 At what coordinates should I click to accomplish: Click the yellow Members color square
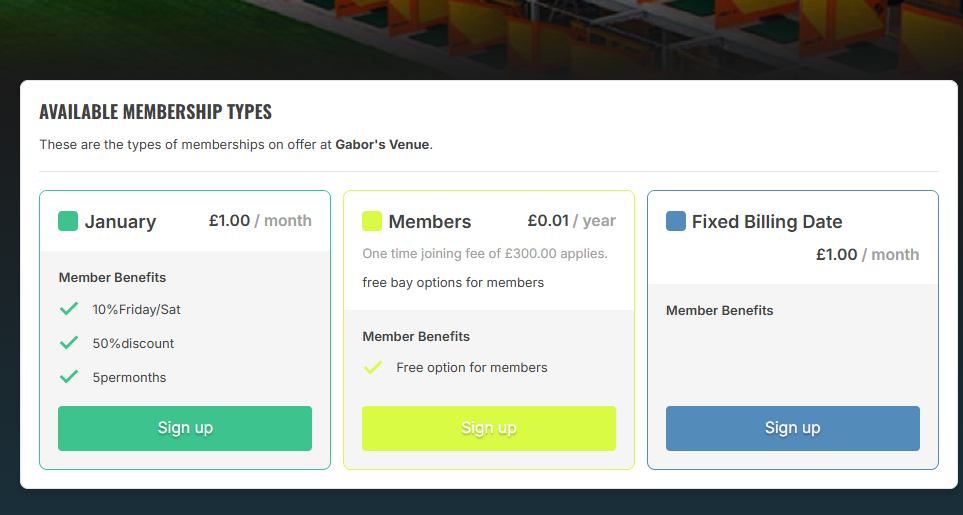(372, 221)
